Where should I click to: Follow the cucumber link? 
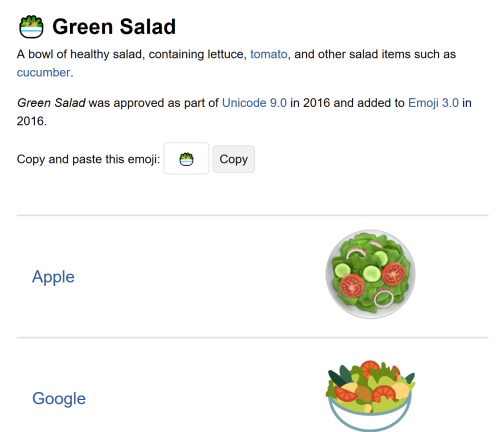coord(43,72)
